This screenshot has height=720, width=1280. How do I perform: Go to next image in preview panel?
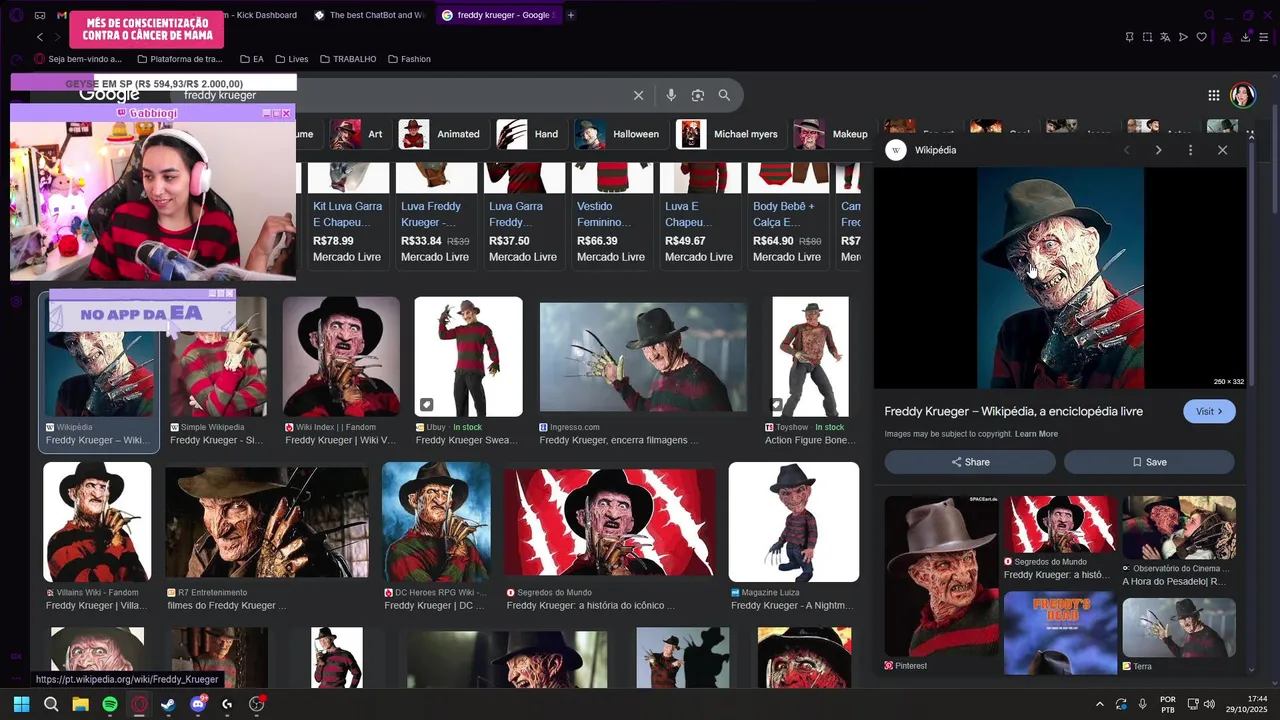pos(1158,150)
